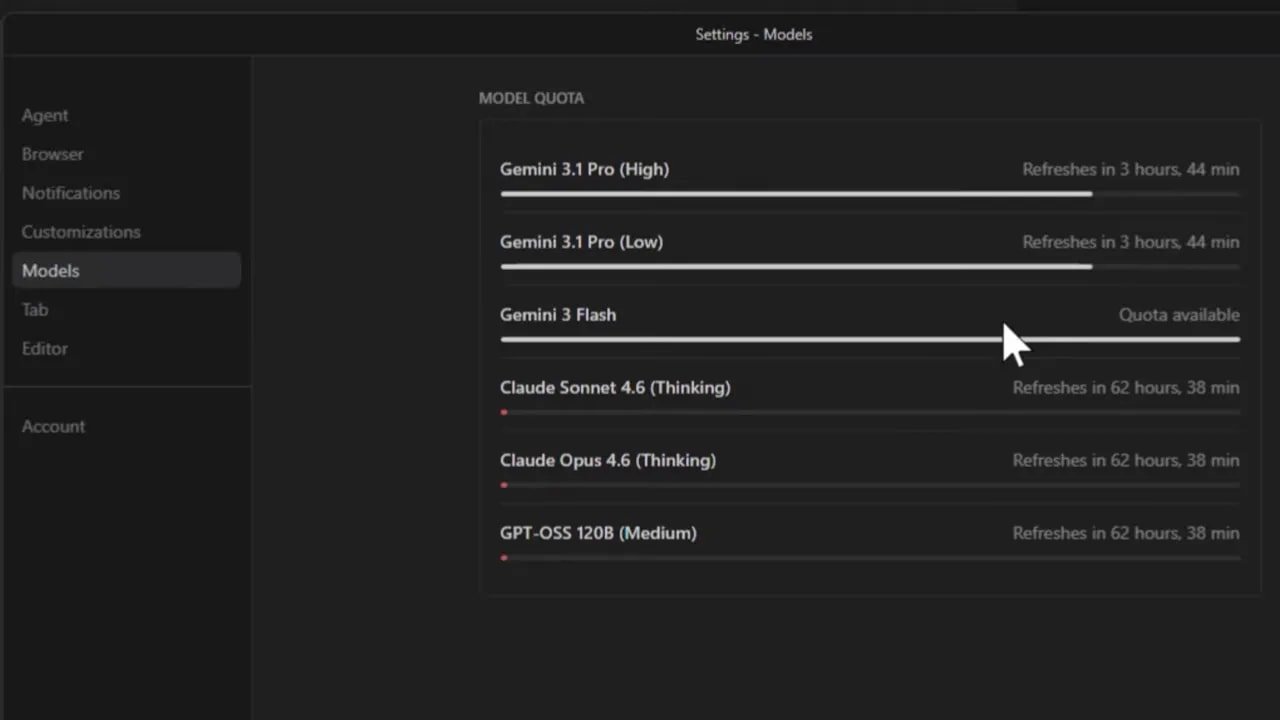1280x720 pixels.
Task: Open the Customizations settings page
Action: 81,232
